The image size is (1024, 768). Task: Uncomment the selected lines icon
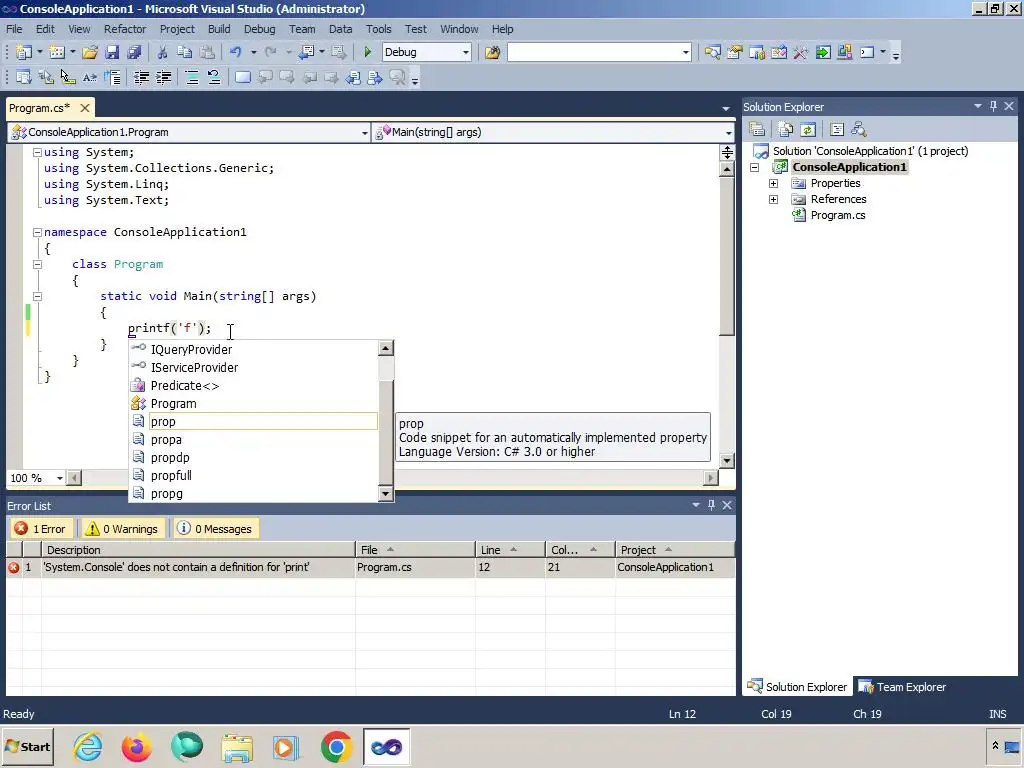[x=214, y=78]
